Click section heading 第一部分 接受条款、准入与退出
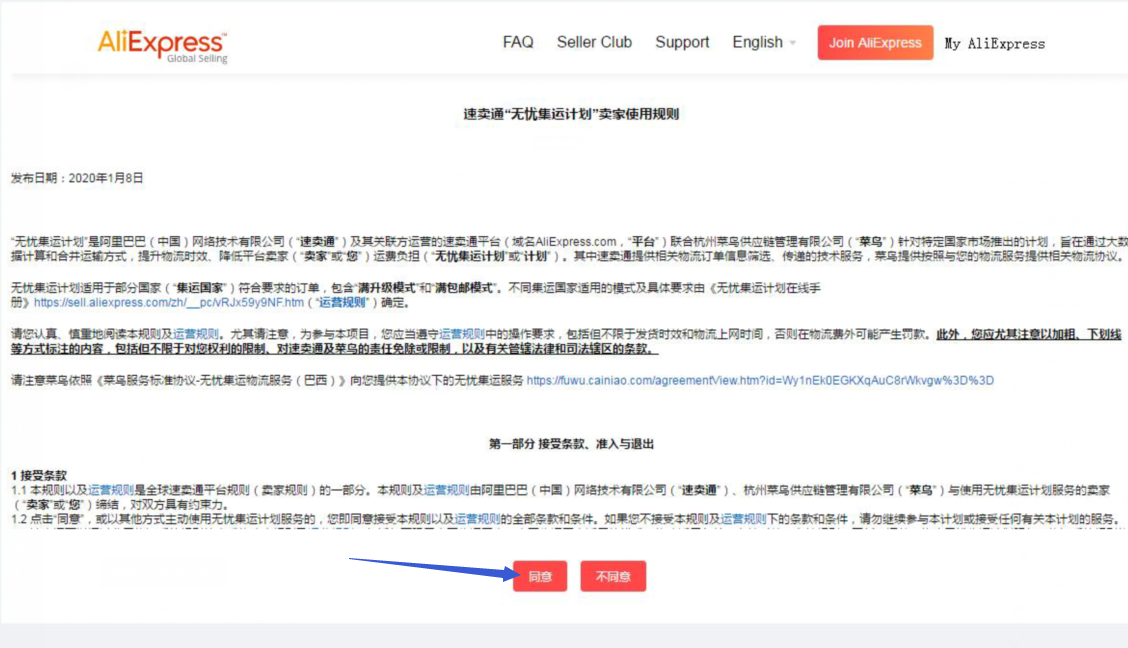The image size is (1128, 648). tap(571, 444)
